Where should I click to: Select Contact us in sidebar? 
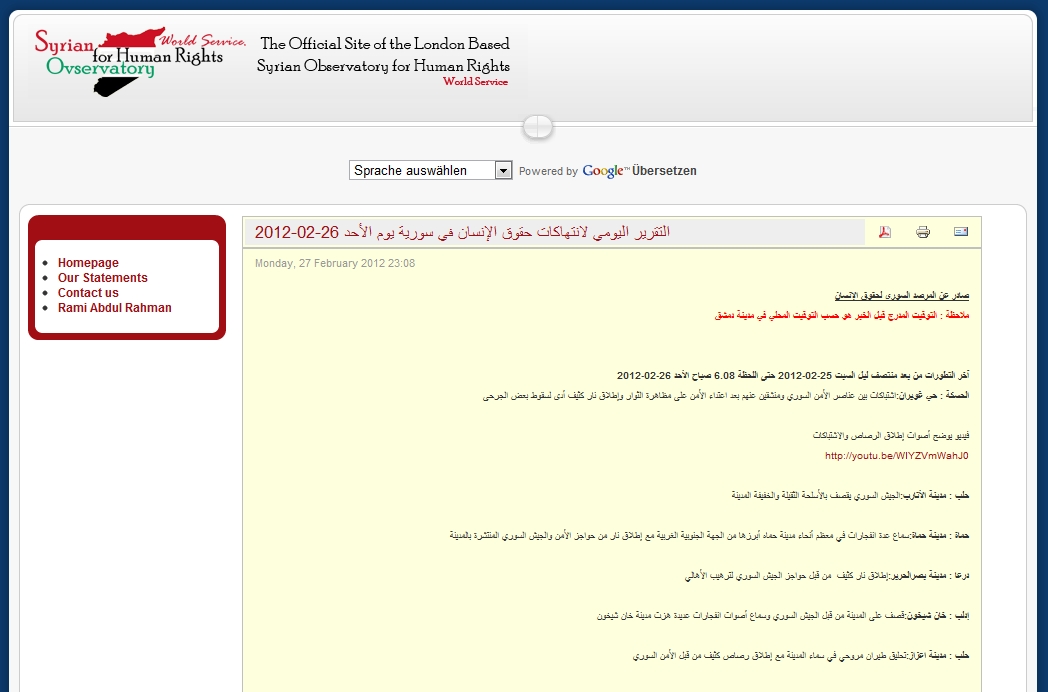pyautogui.click(x=88, y=293)
